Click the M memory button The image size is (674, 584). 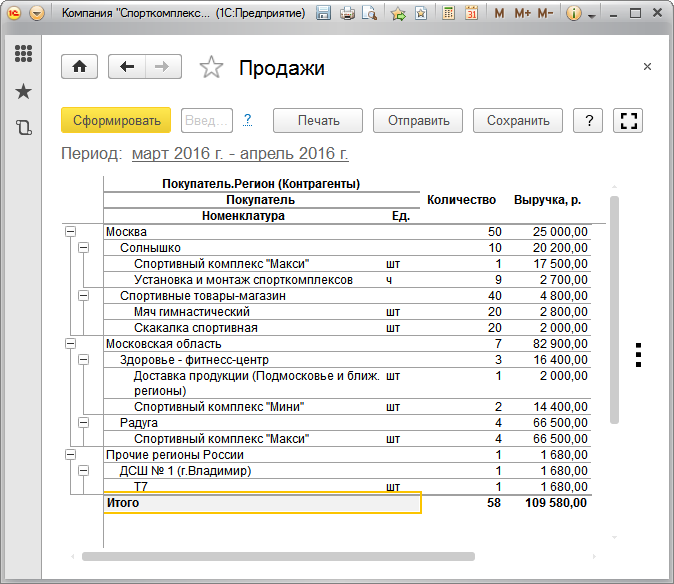click(x=499, y=13)
